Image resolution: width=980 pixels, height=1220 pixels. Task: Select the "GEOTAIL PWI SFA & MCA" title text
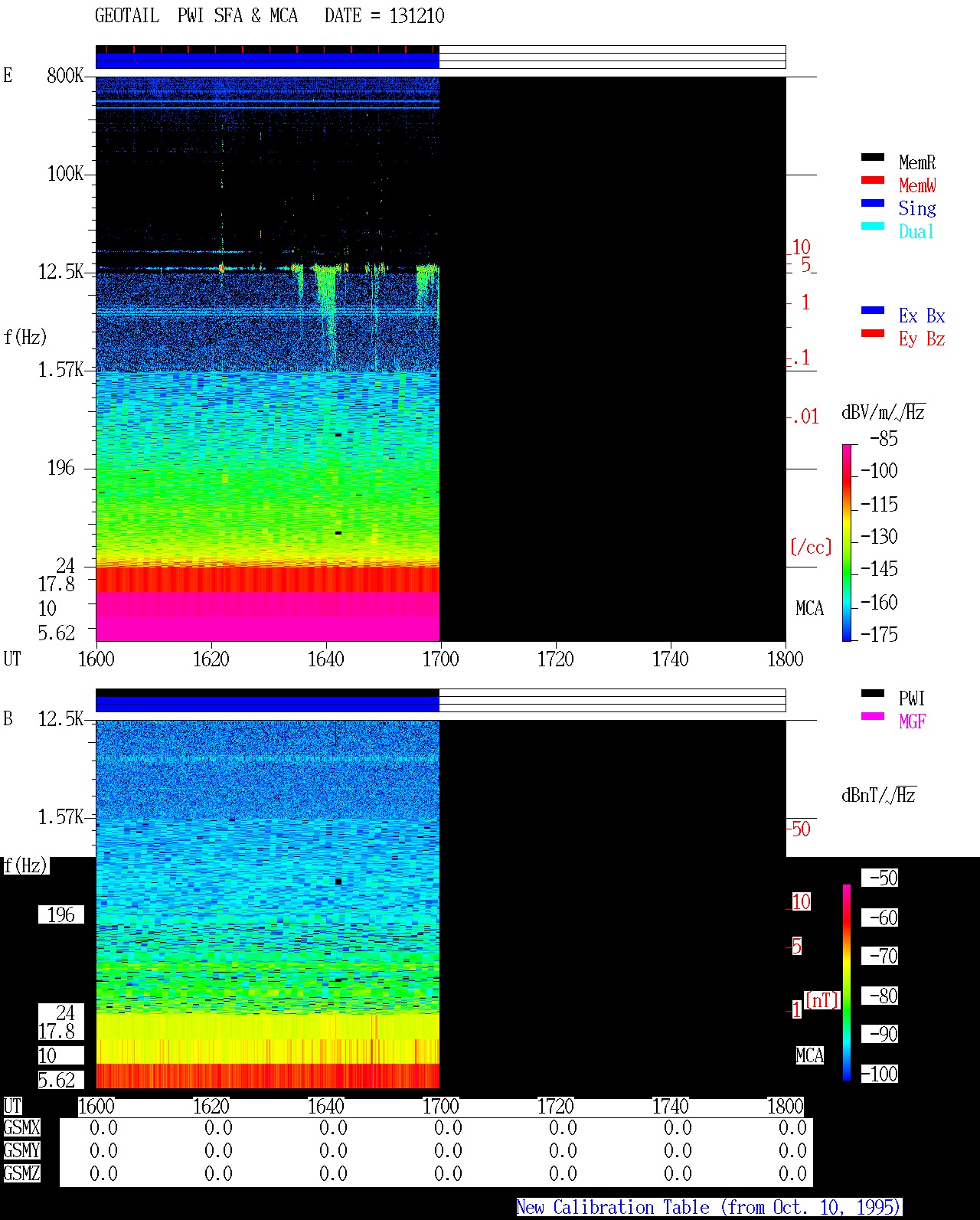click(x=196, y=15)
